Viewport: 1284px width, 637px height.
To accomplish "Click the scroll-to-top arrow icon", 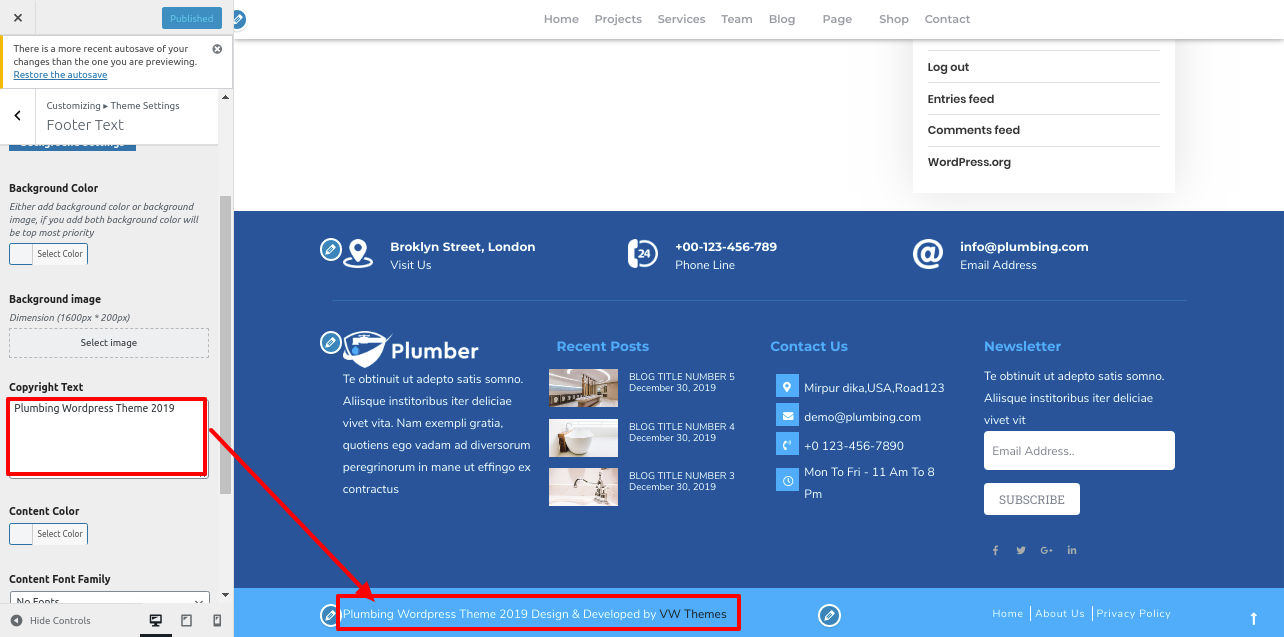I will click(x=1253, y=619).
